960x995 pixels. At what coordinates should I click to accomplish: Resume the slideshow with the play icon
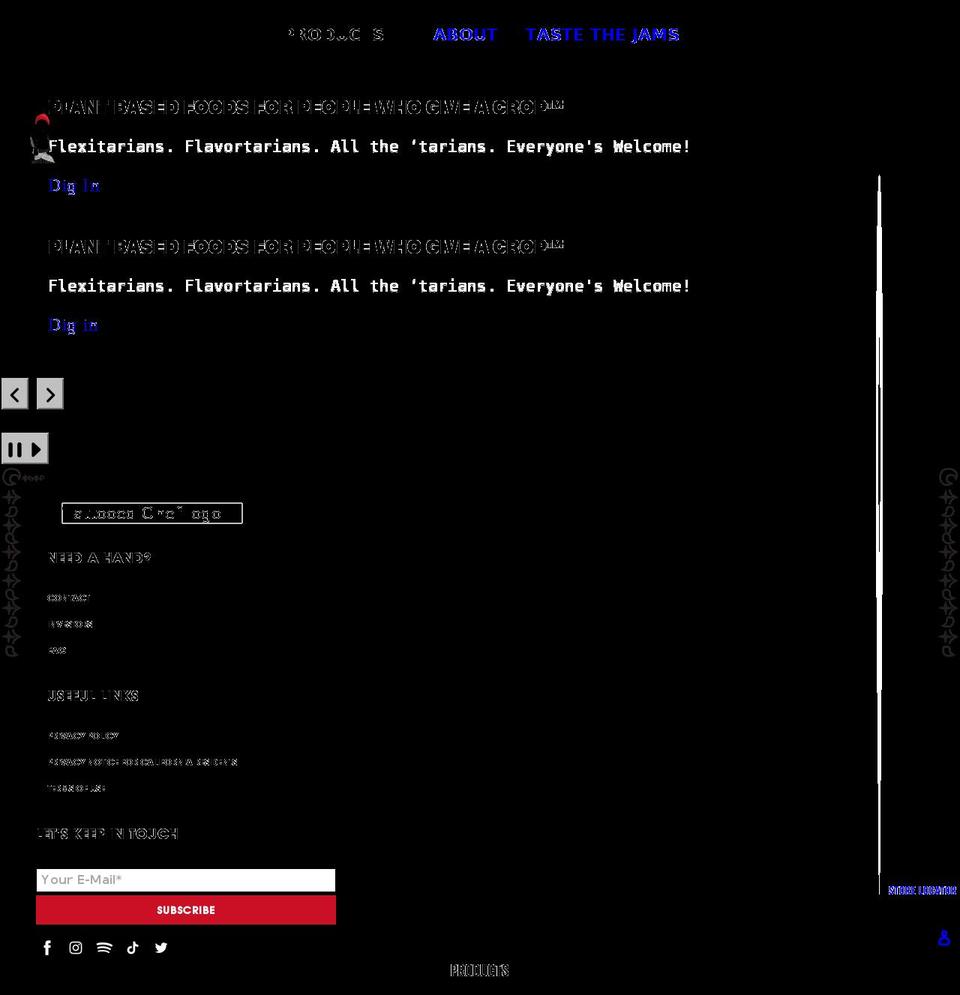38,448
